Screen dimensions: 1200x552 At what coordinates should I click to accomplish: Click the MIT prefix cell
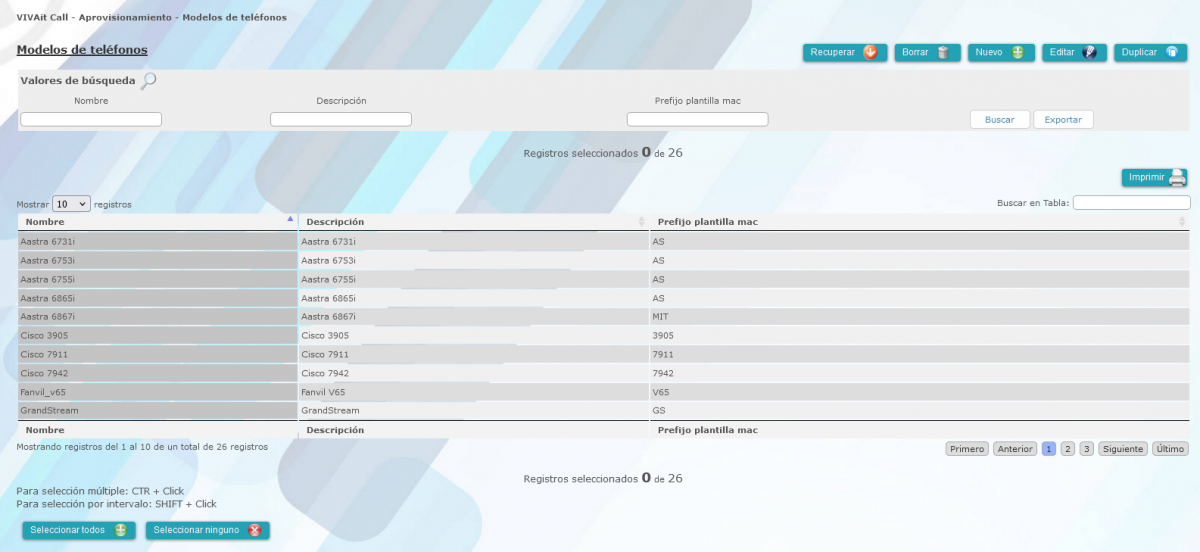coord(920,316)
